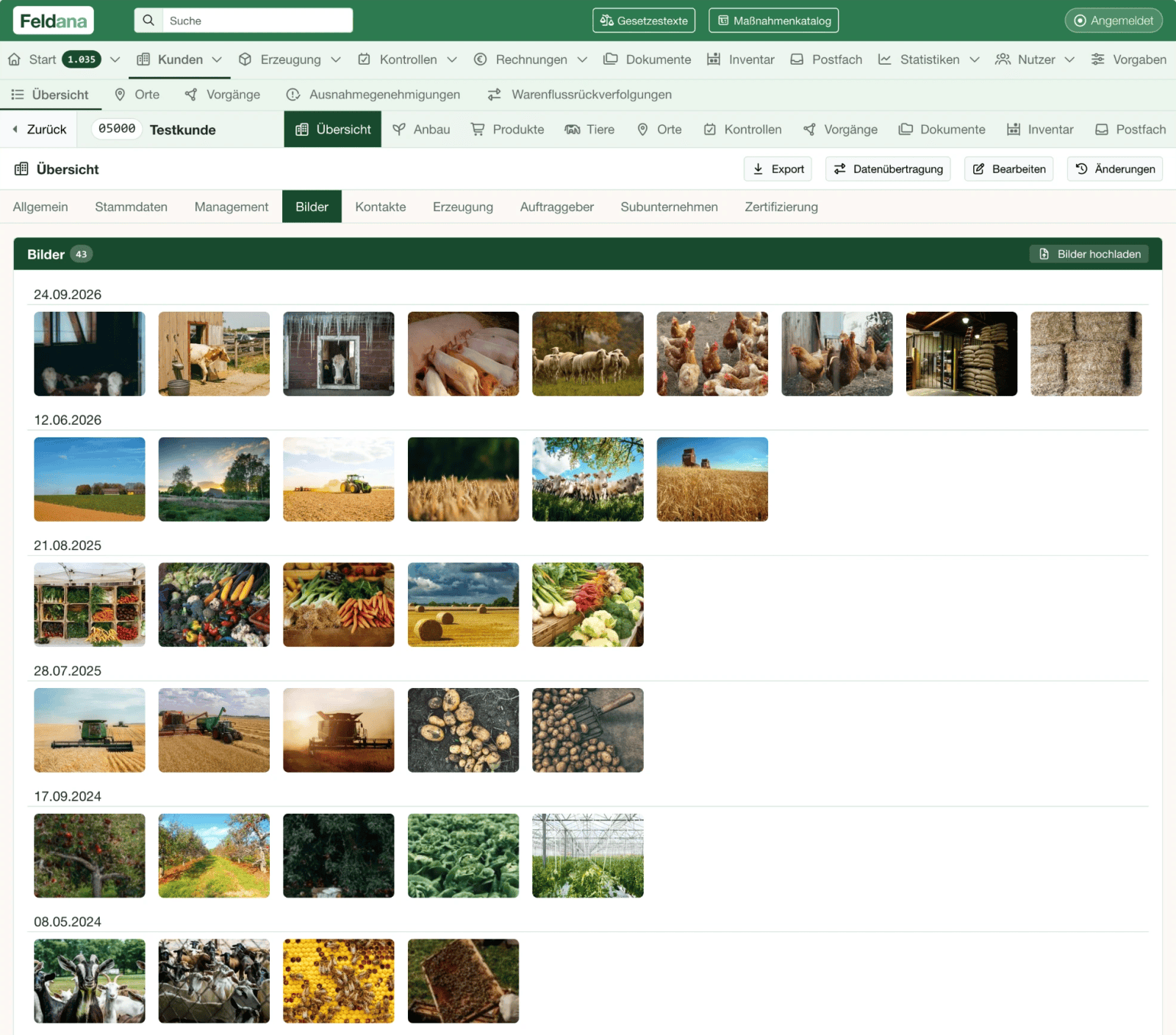Click the Tiere animal icon
The height and width of the screenshot is (1035, 1176).
point(573,129)
